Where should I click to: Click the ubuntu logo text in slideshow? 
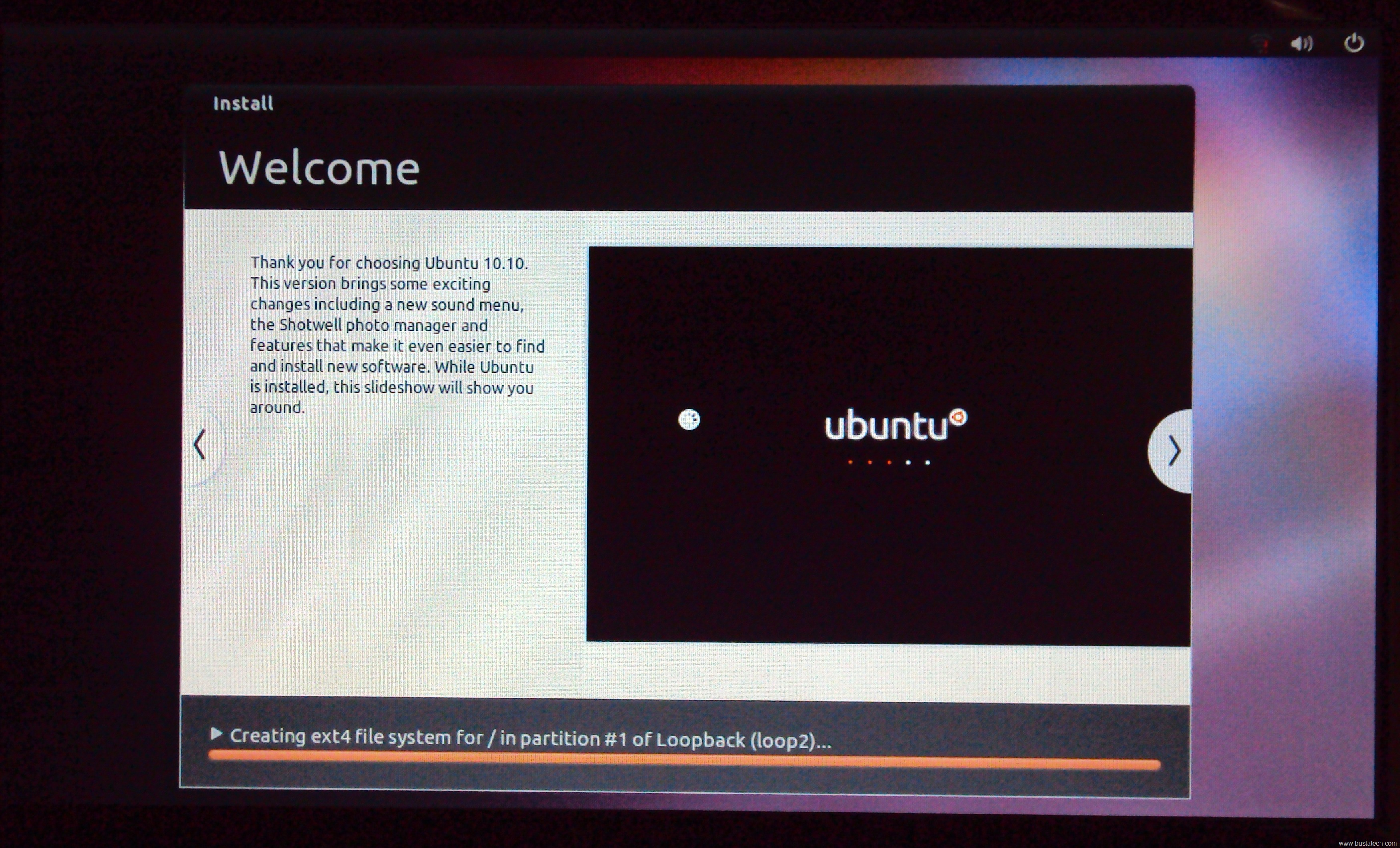tap(896, 424)
